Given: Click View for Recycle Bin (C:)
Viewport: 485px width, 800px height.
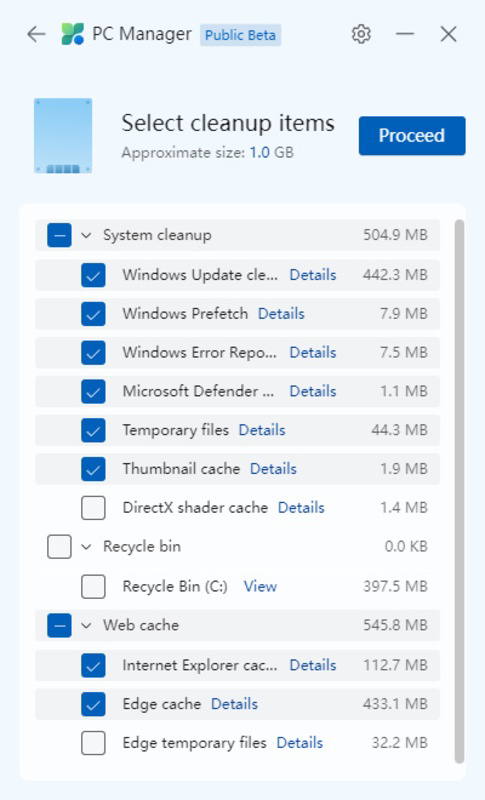Looking at the screenshot, I should click(261, 586).
